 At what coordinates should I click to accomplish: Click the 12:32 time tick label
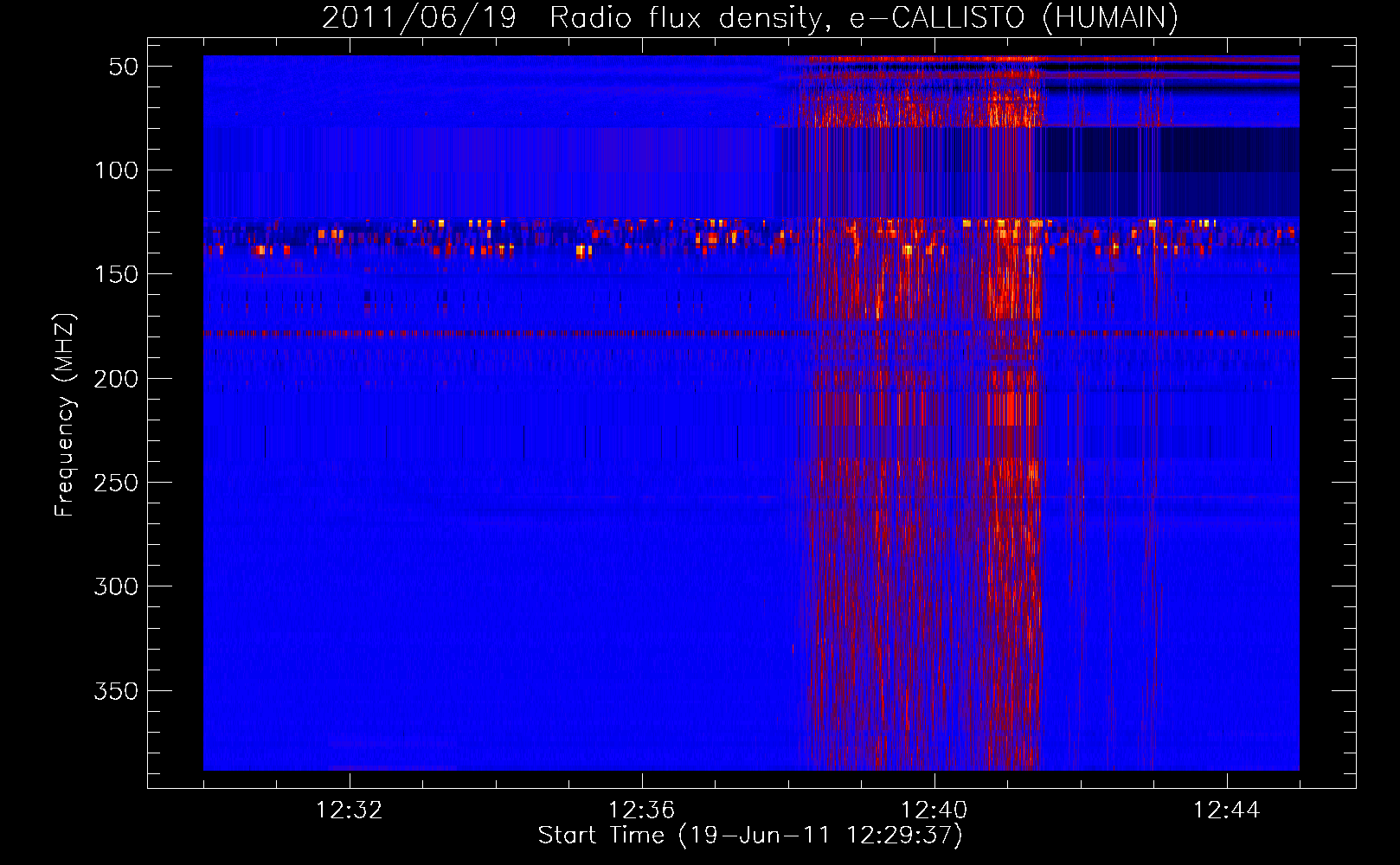[x=350, y=811]
